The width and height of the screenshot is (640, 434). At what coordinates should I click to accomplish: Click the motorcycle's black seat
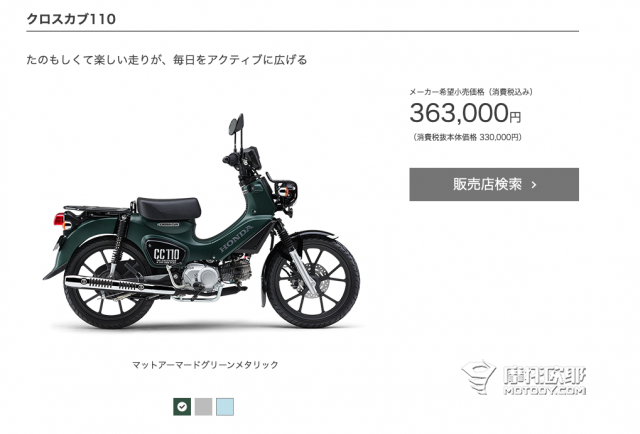tap(168, 208)
